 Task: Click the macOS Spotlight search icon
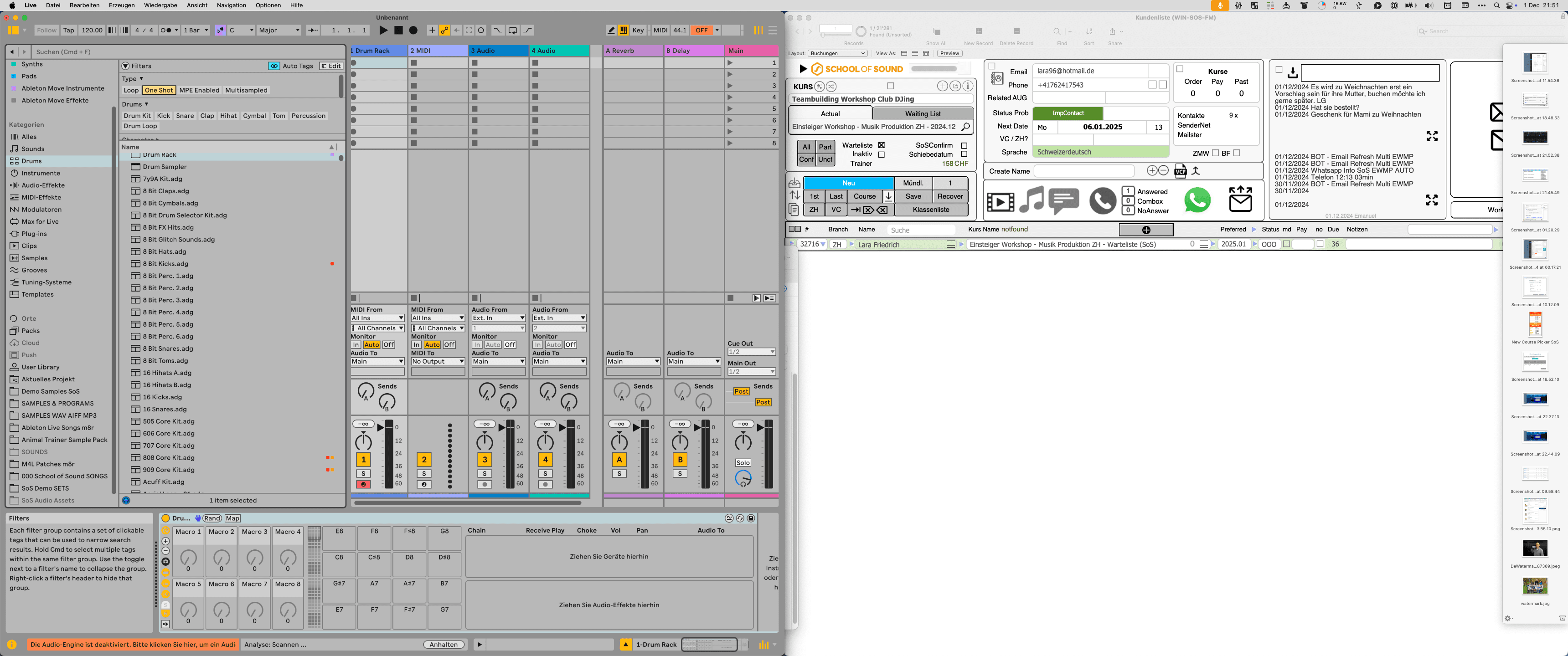point(1497,5)
